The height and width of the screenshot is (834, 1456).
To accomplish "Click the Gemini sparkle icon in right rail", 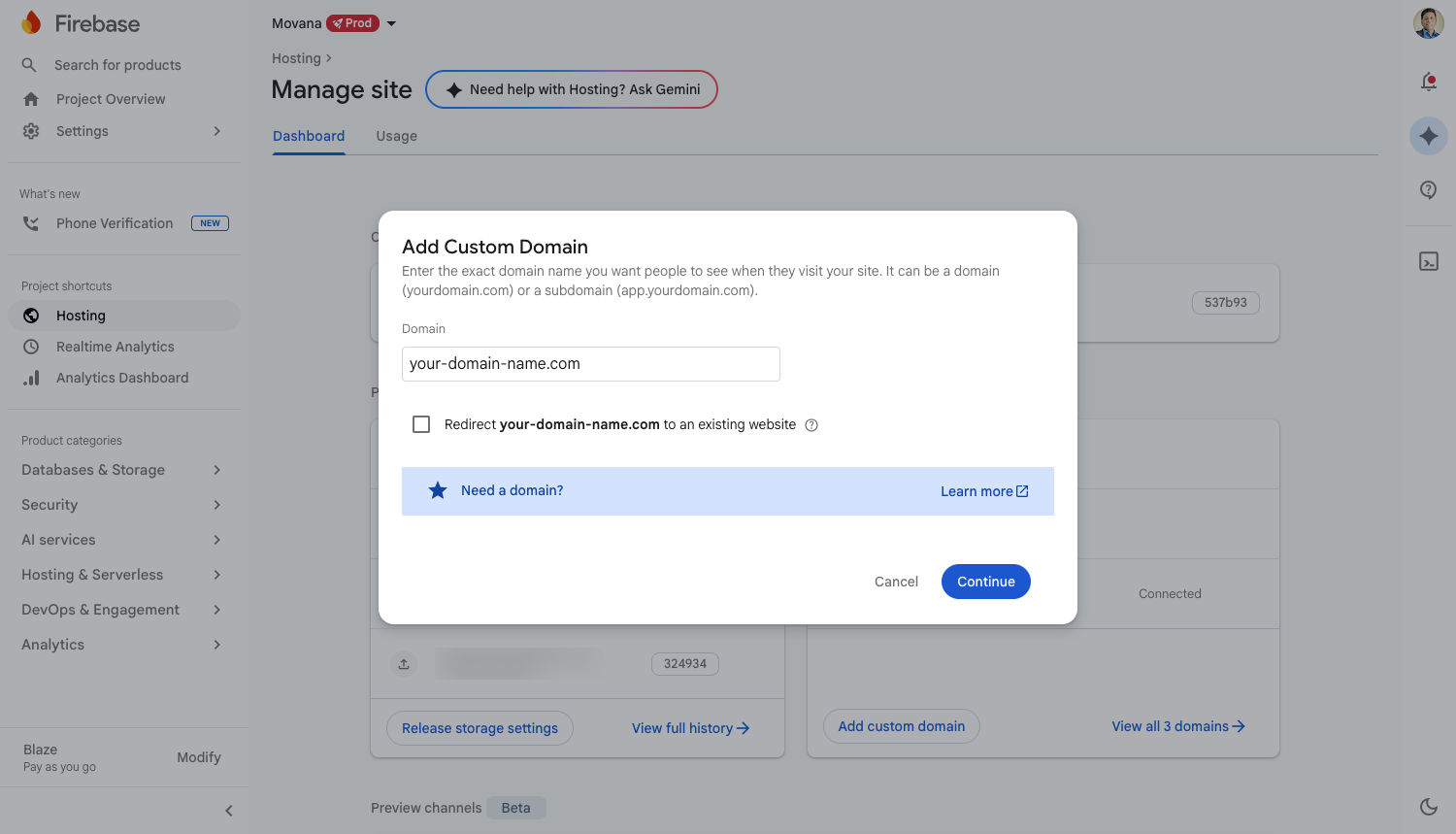I will (1428, 136).
